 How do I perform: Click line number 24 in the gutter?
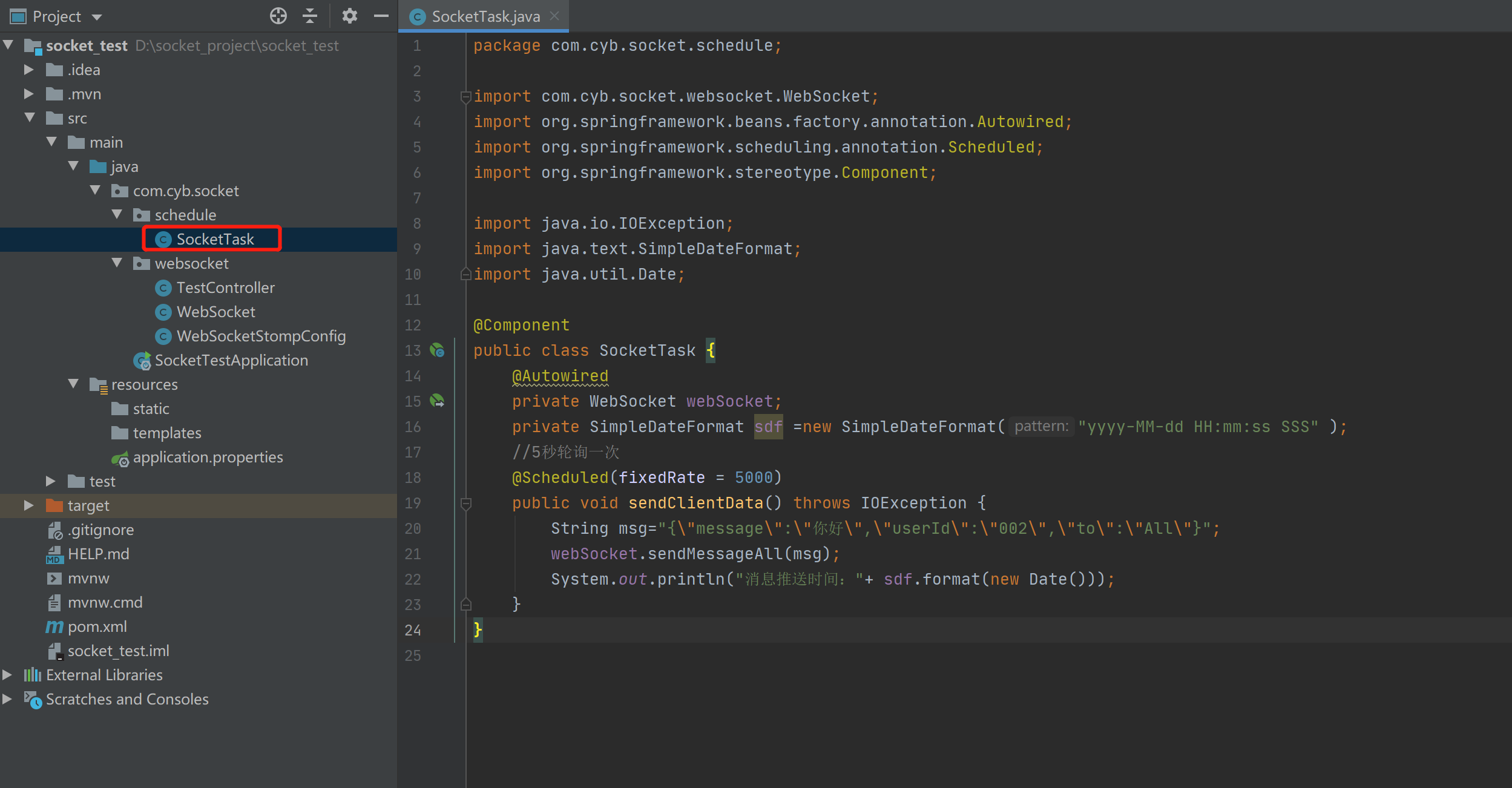(x=413, y=631)
